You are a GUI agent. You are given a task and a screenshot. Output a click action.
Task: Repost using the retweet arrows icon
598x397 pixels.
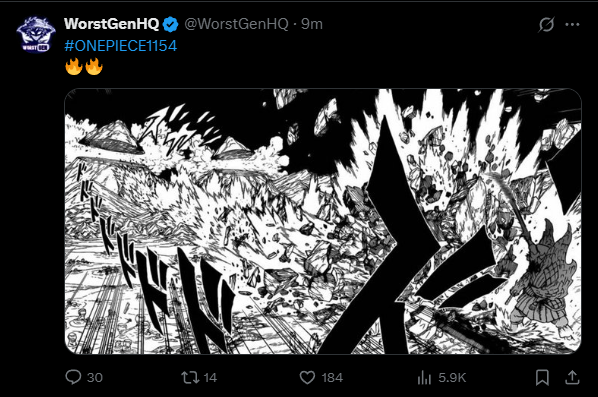tap(190, 378)
